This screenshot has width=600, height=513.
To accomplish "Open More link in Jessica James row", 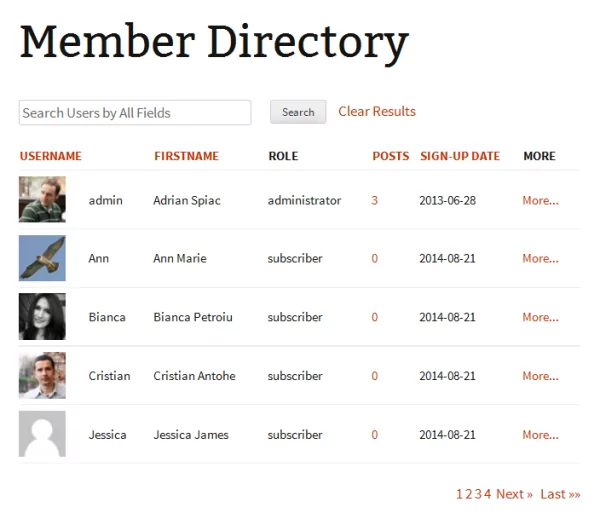I will (540, 435).
